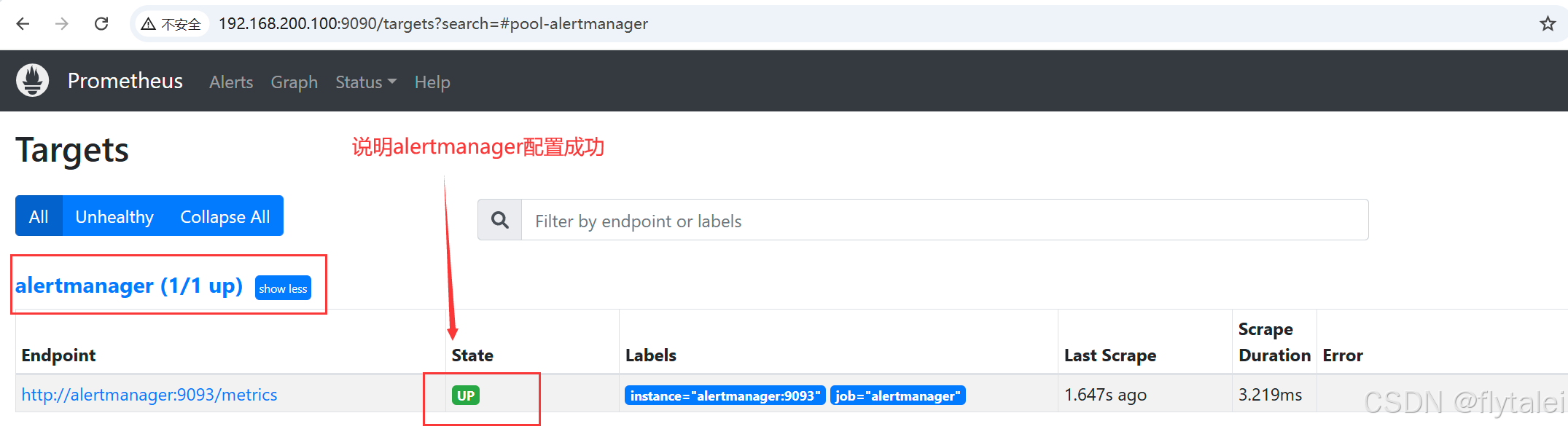Open the Graph page

pyautogui.click(x=295, y=82)
